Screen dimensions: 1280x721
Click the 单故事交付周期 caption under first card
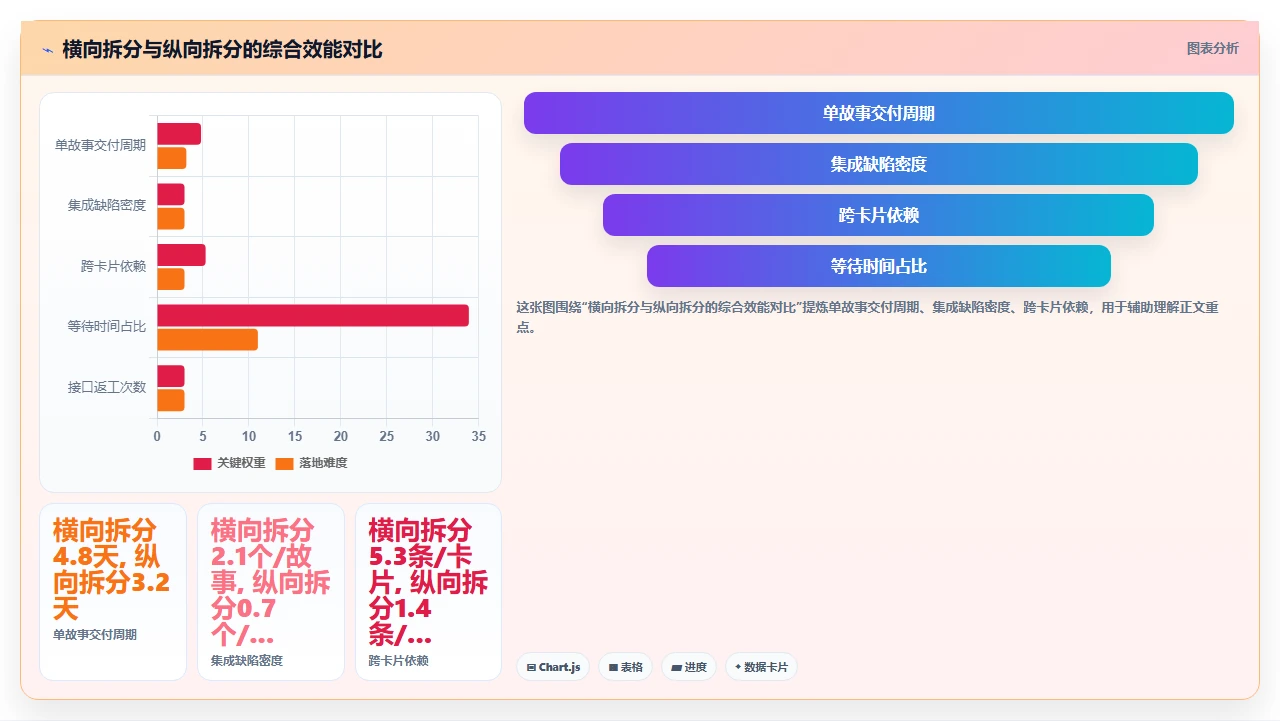click(95, 635)
